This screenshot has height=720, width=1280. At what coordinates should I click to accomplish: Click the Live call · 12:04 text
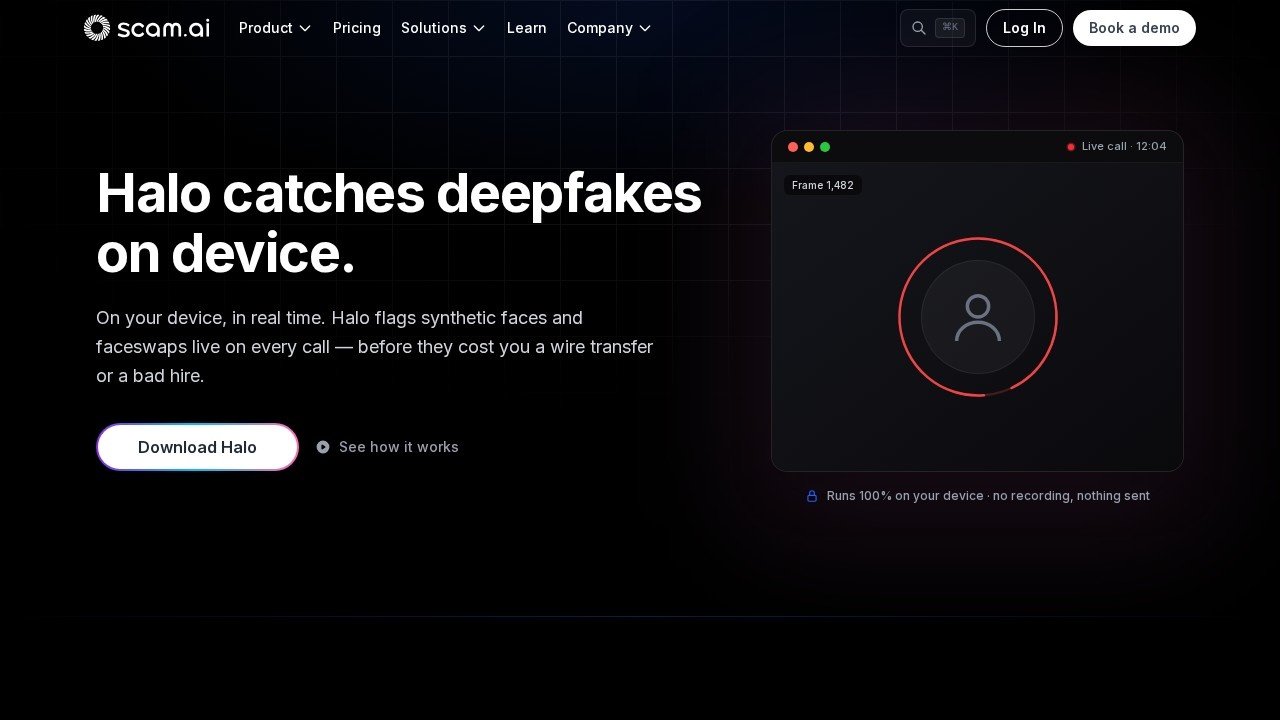1124,147
